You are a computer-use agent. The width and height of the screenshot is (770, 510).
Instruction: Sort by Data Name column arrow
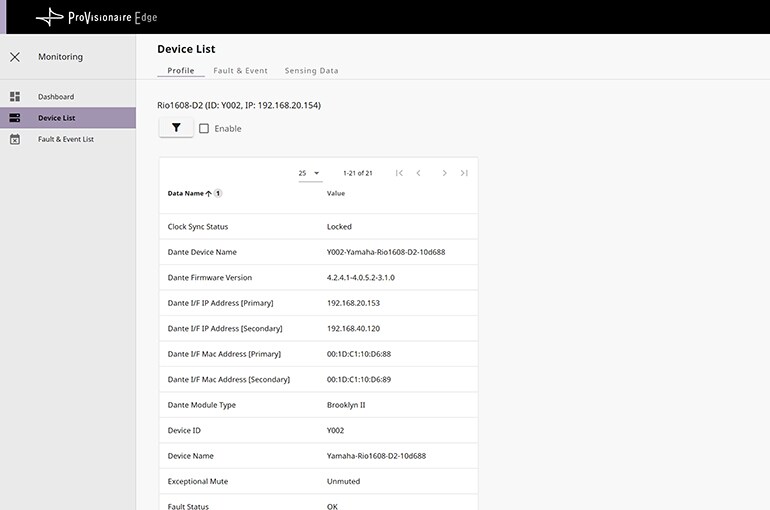[208, 193]
